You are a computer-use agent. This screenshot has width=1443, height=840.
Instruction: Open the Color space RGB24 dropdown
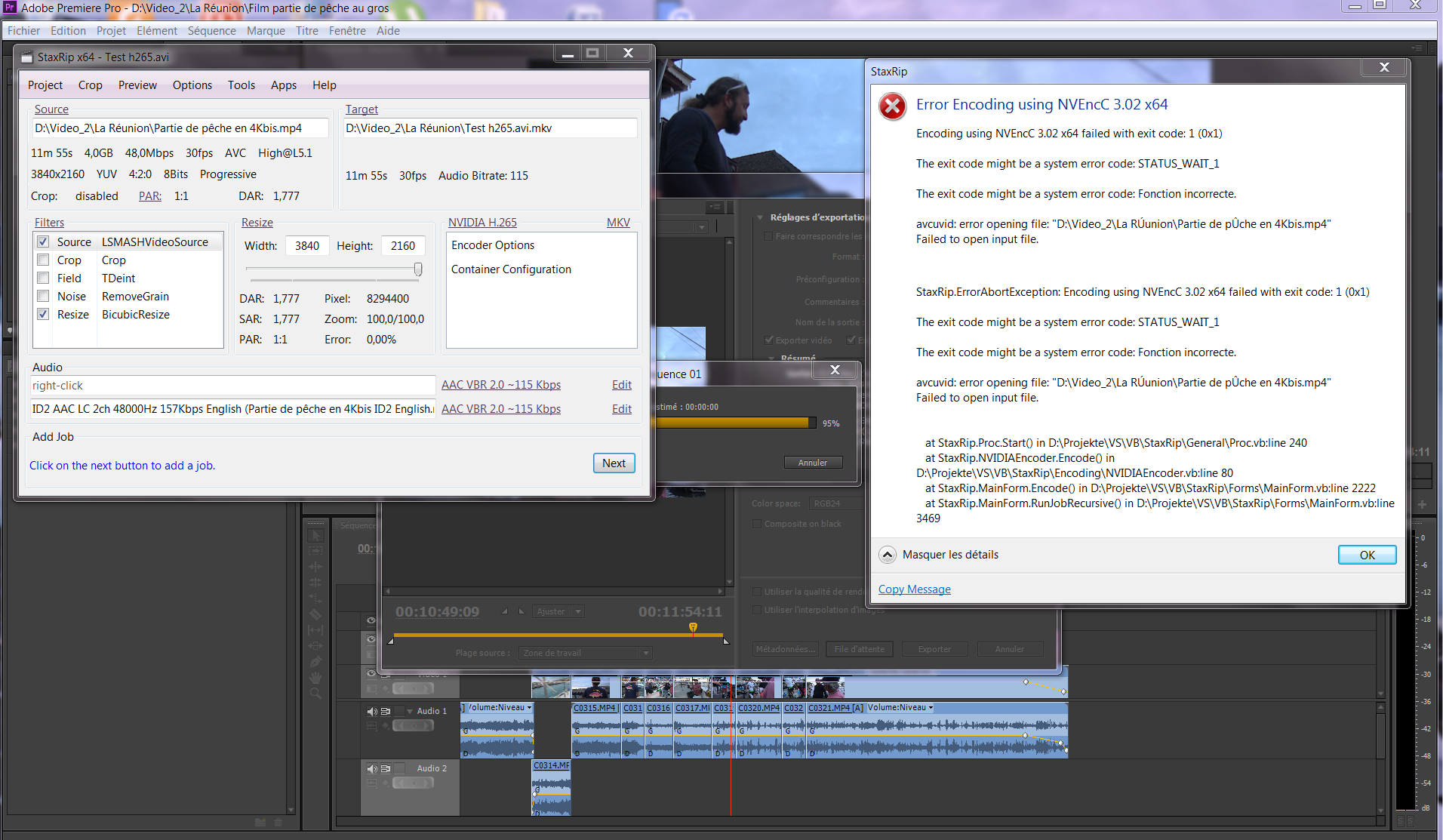pos(836,503)
